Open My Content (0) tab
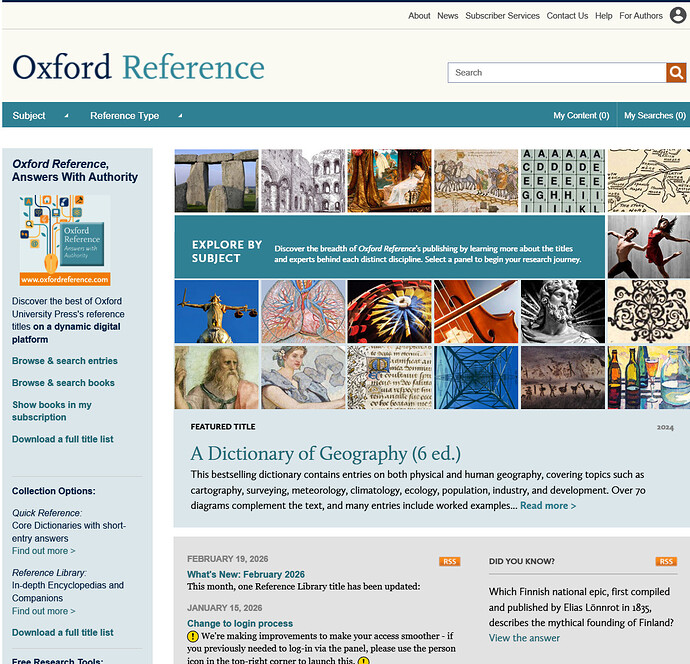 pyautogui.click(x=581, y=116)
